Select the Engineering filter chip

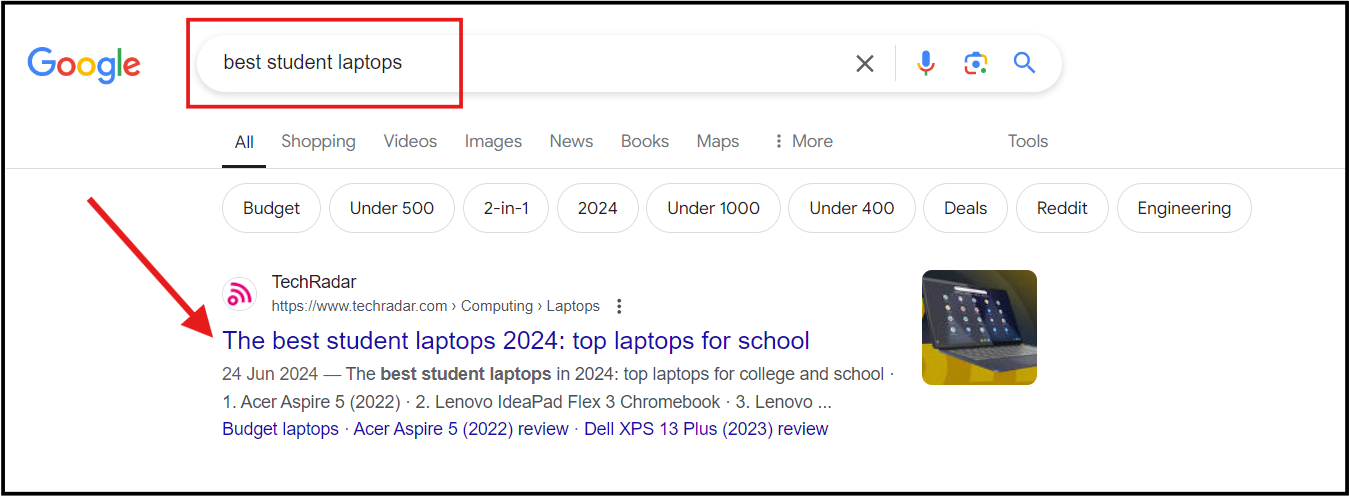(1184, 208)
